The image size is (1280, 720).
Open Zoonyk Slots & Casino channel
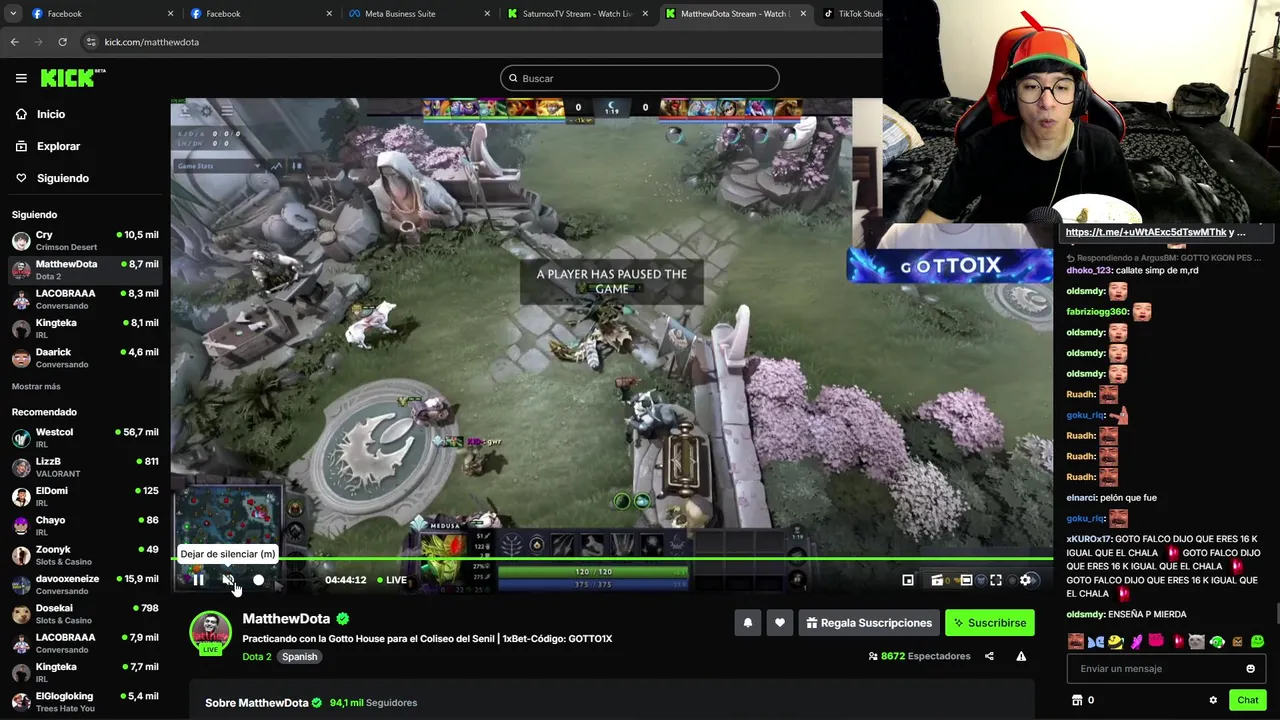(85, 555)
